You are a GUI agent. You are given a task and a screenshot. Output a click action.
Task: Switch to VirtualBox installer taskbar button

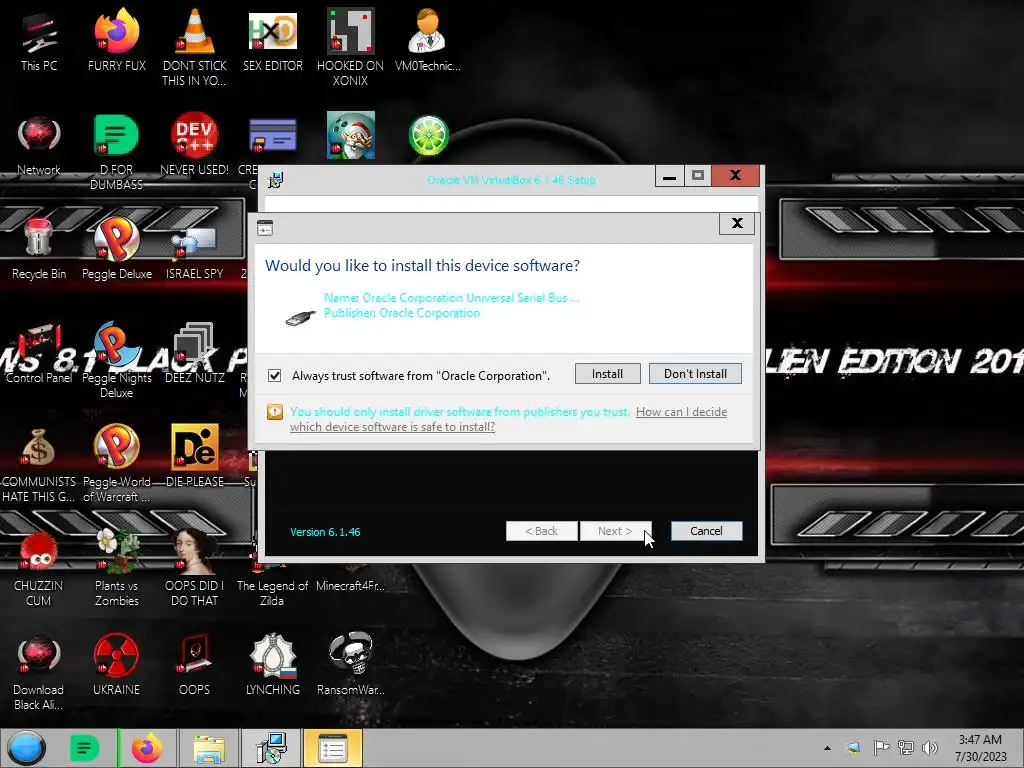(x=271, y=748)
